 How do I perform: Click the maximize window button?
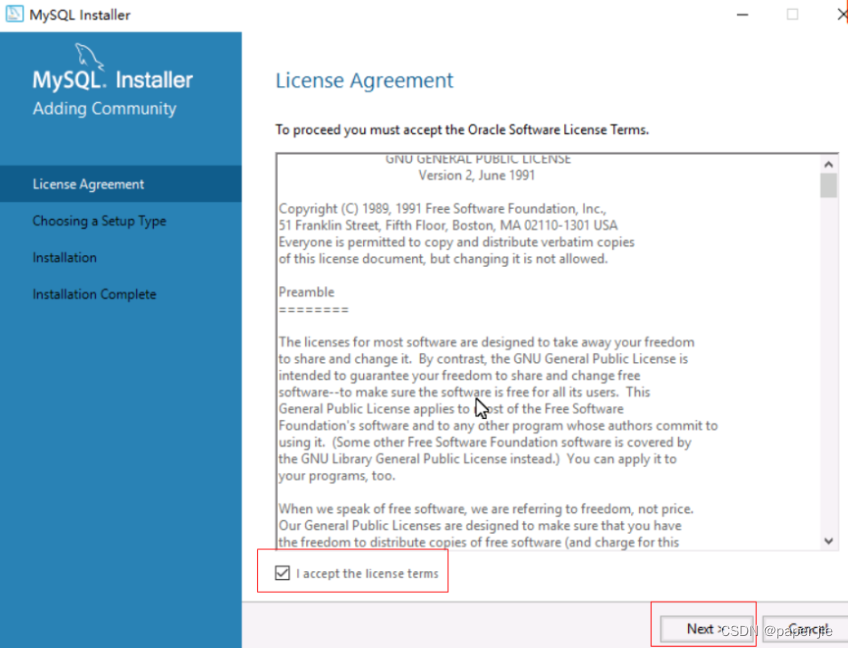click(x=792, y=15)
